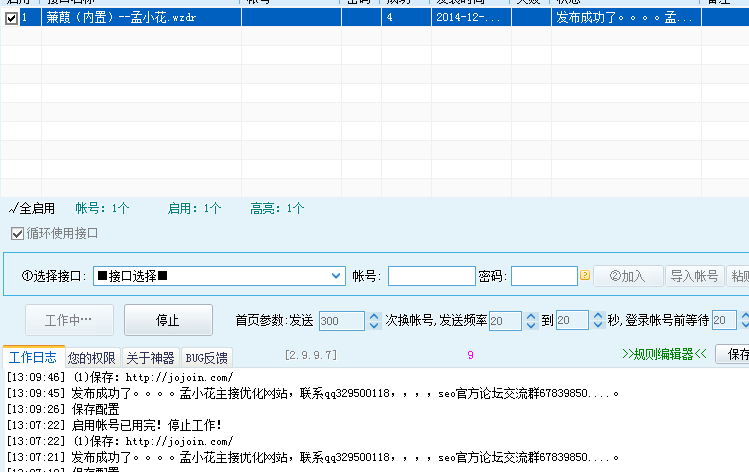The width and height of the screenshot is (749, 472).
Task: Switch to 工作日志 tab
Action: click(x=33, y=357)
